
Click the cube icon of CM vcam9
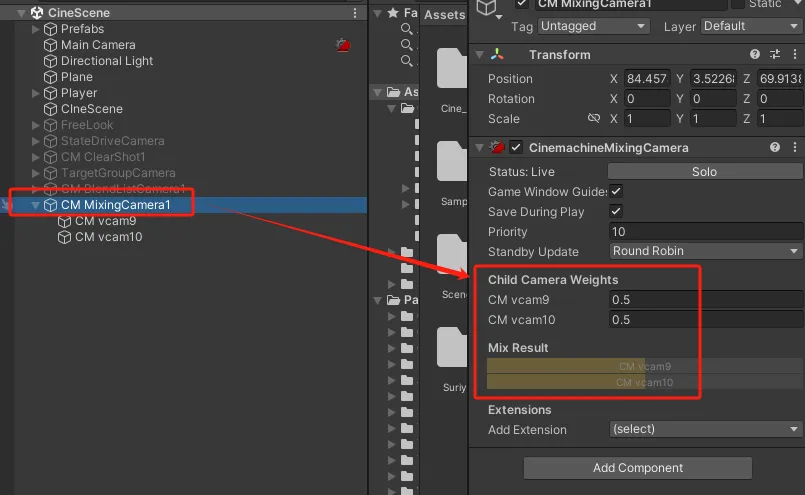pos(64,221)
